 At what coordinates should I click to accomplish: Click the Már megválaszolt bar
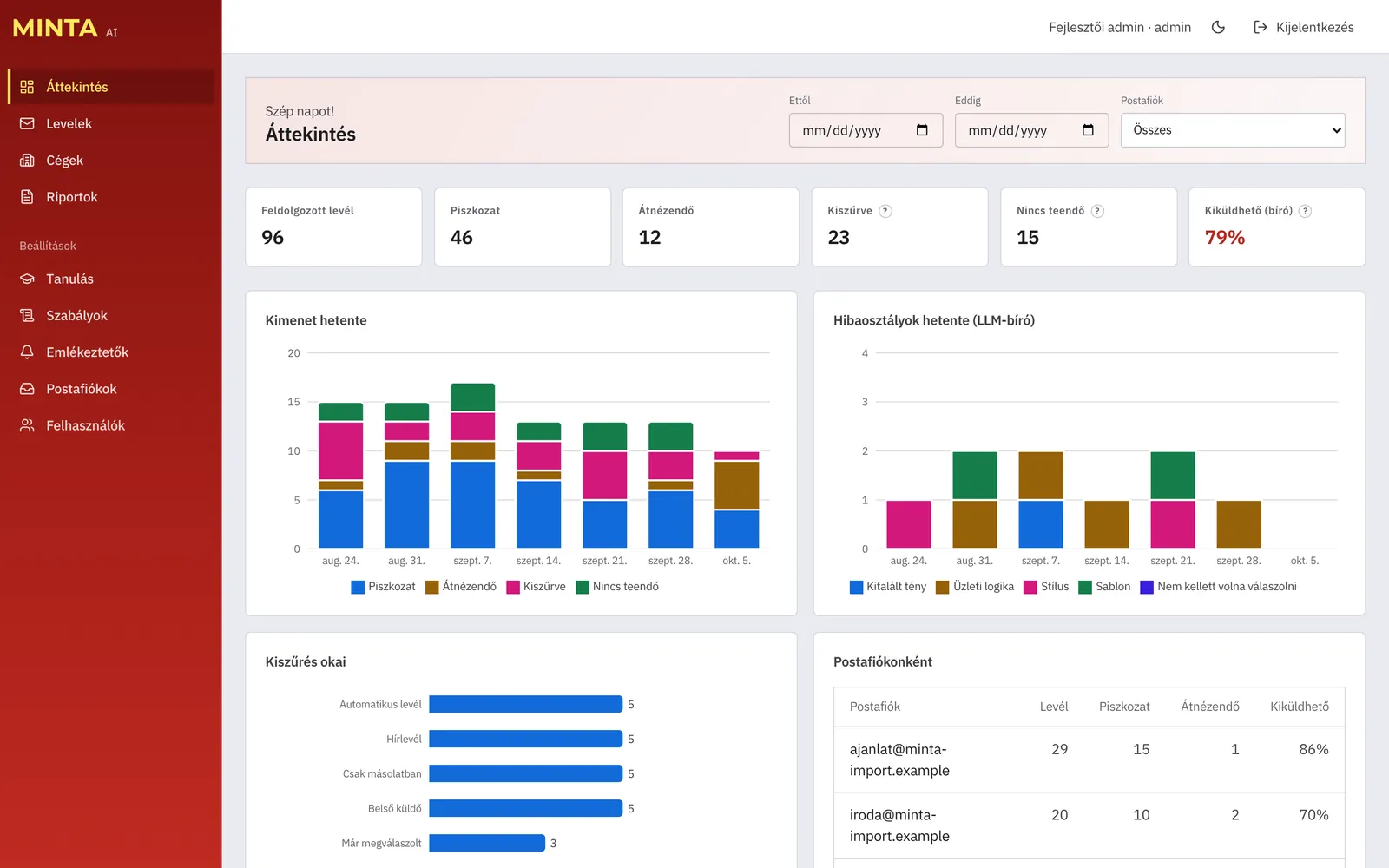click(x=486, y=843)
